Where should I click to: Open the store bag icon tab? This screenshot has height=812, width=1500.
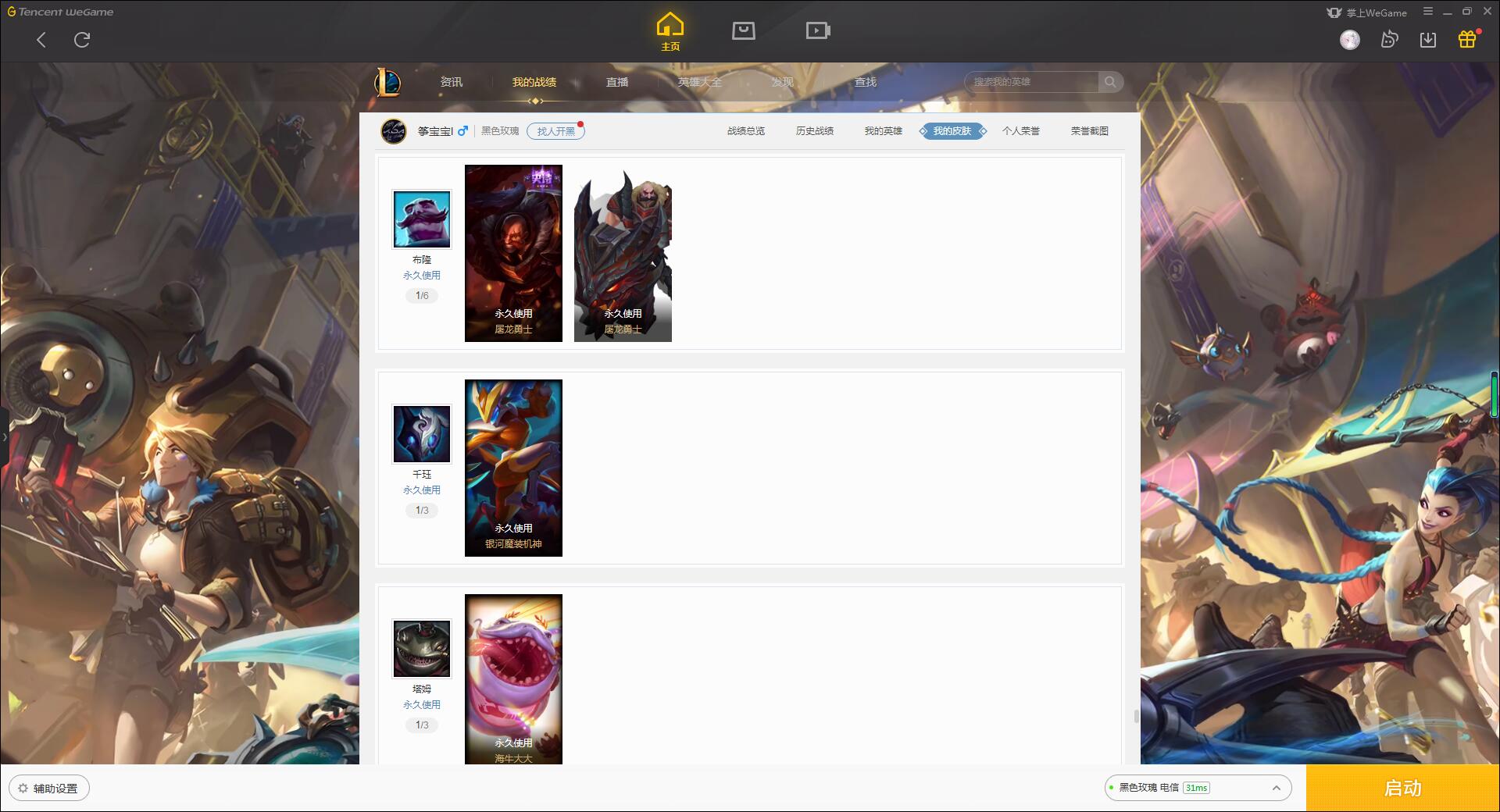[x=744, y=30]
